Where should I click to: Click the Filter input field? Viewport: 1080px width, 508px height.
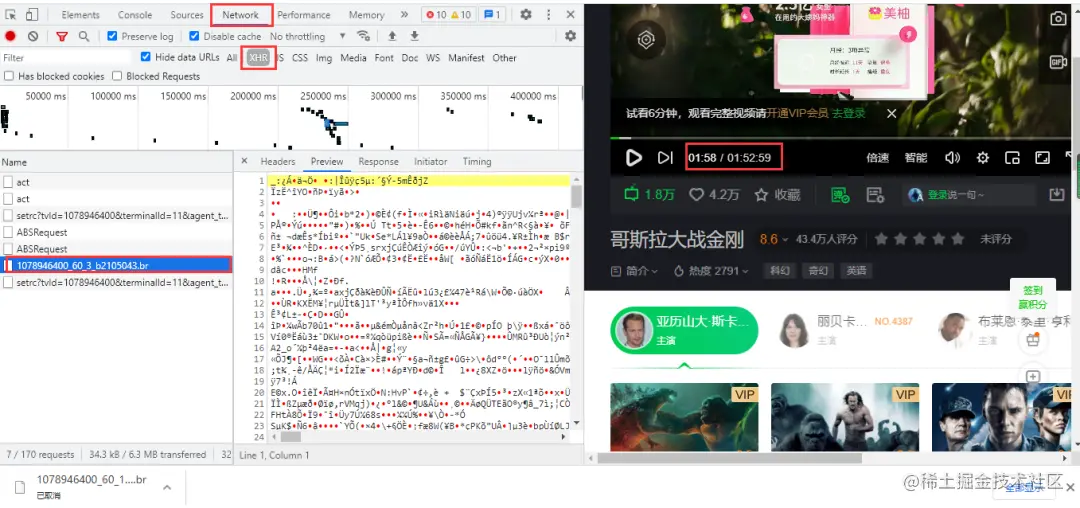[65, 58]
